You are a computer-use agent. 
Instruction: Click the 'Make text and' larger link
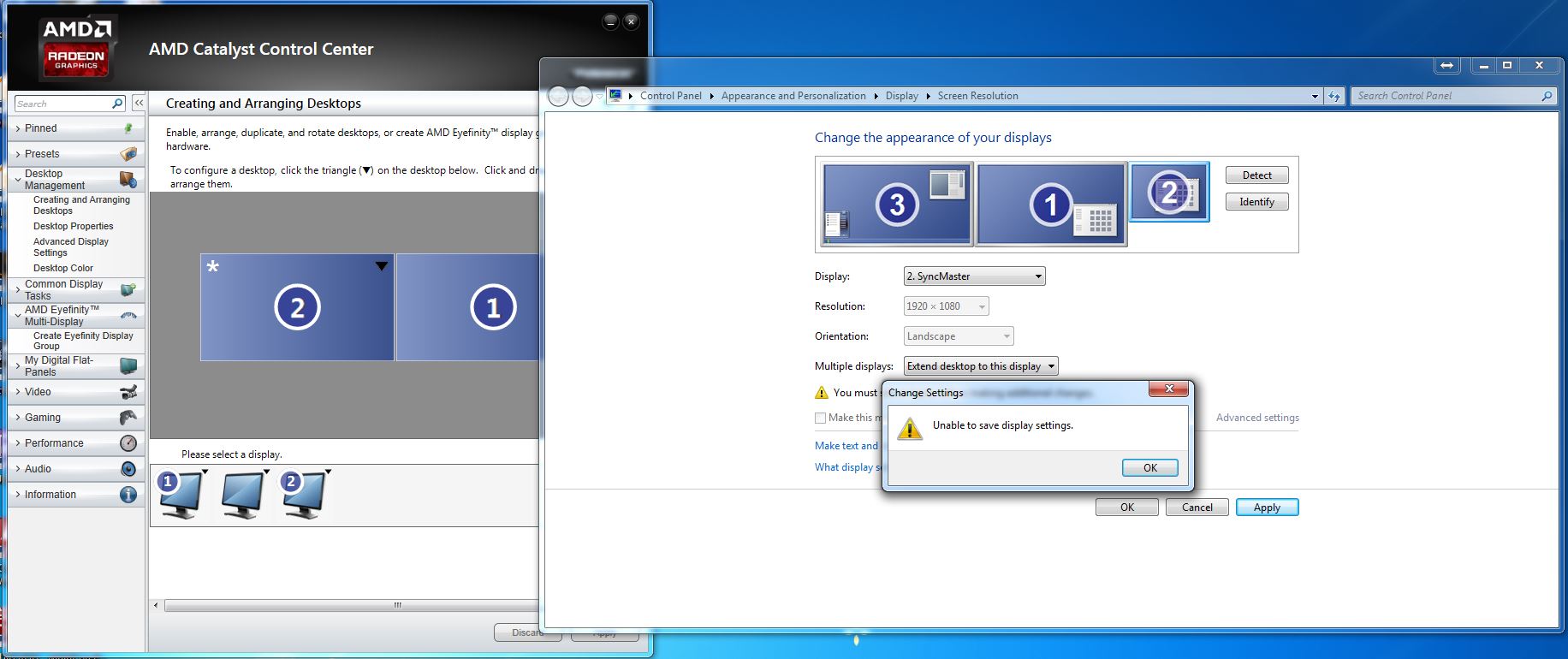click(x=846, y=446)
